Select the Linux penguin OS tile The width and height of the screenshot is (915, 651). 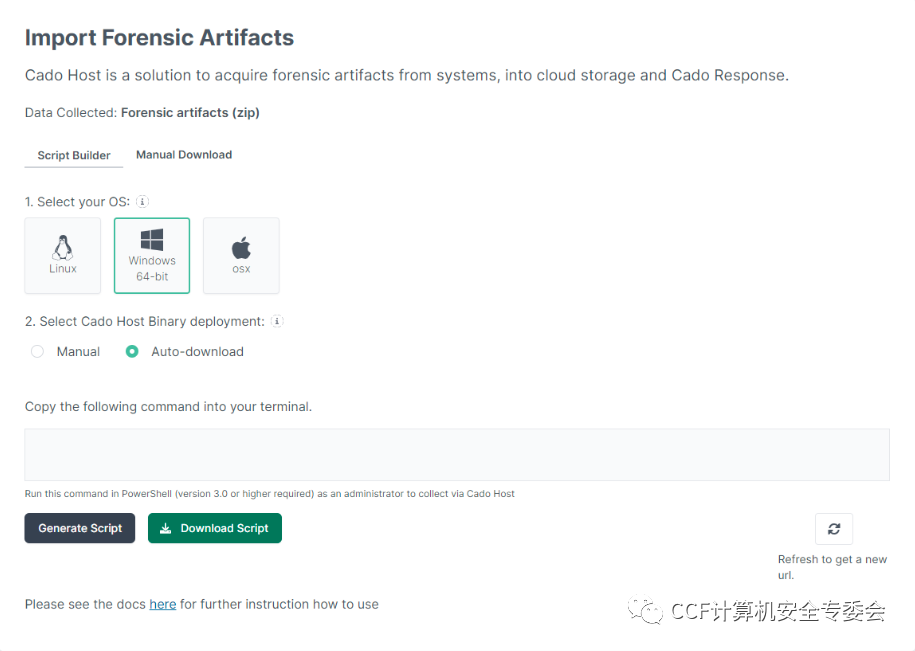pos(63,255)
